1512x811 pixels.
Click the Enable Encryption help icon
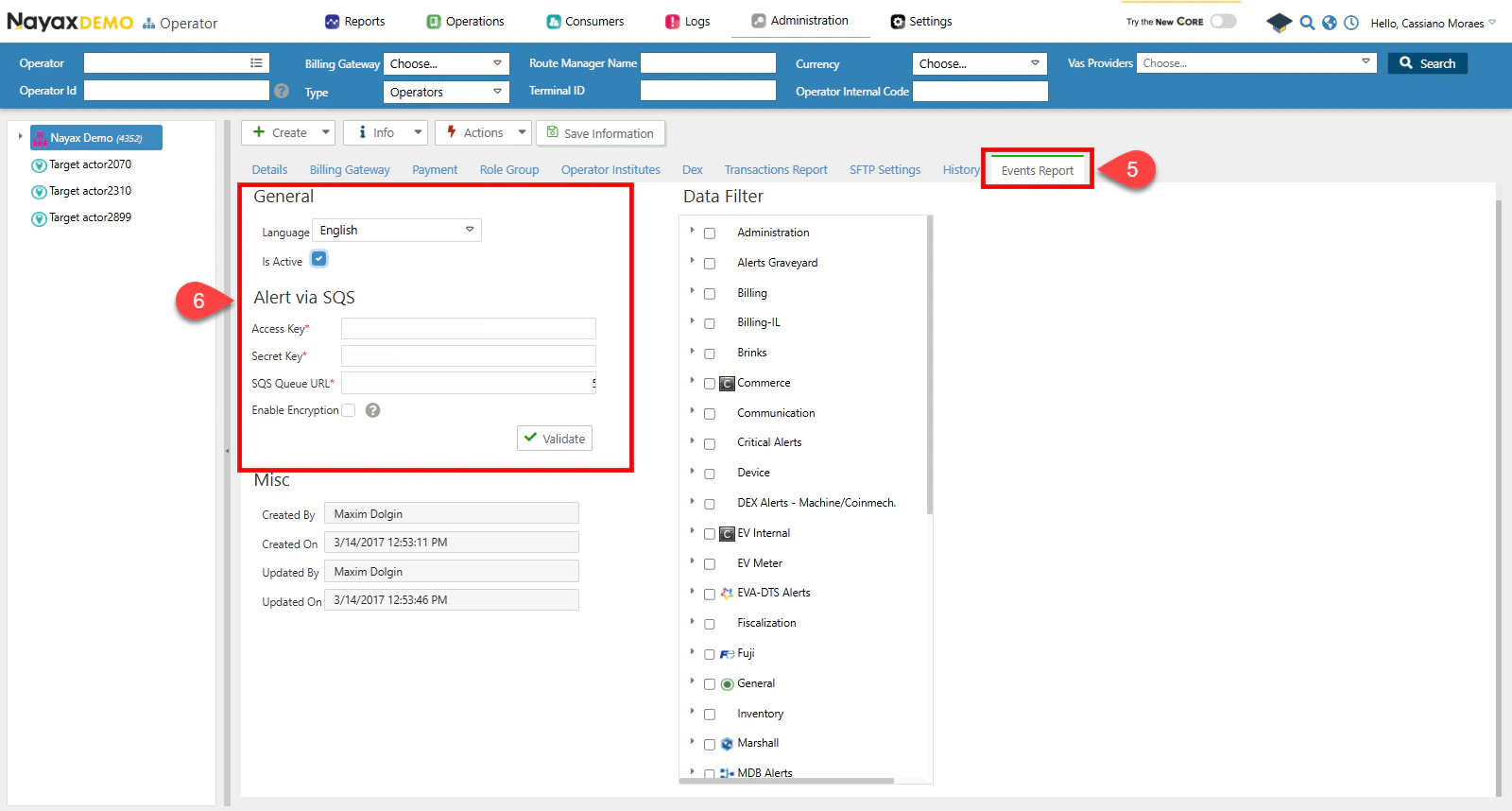(x=373, y=410)
